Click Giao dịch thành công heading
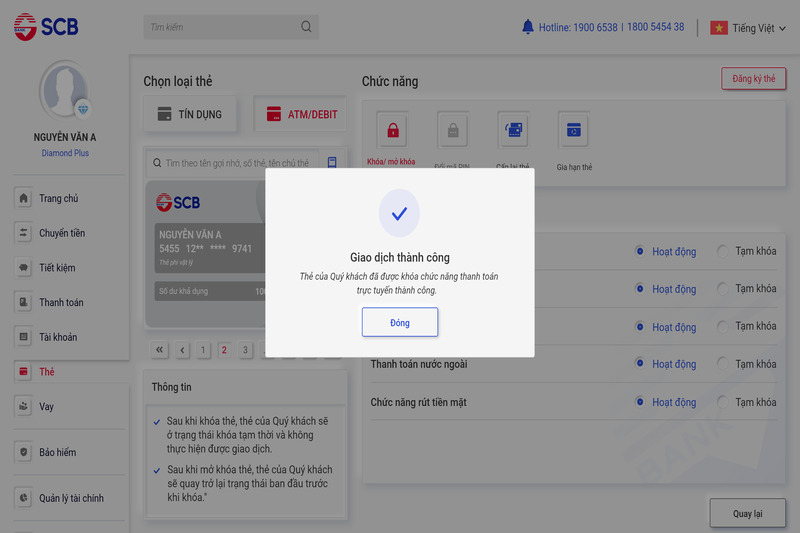 pyautogui.click(x=399, y=257)
